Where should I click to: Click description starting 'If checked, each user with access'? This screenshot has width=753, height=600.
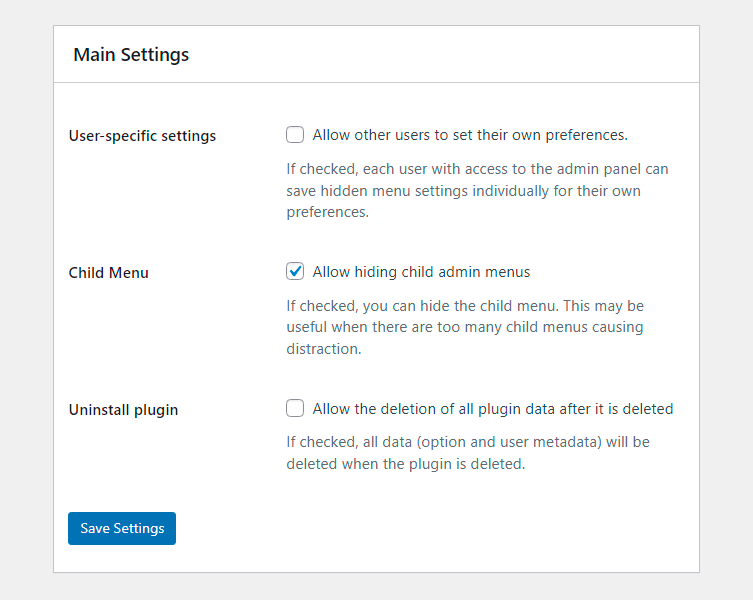(x=477, y=191)
